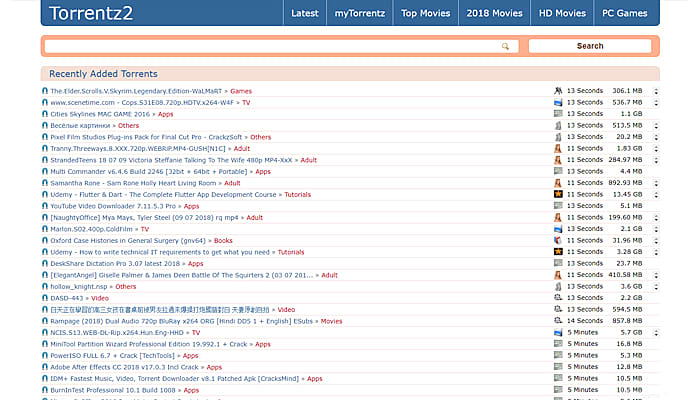Switch to HD Movies tab
This screenshot has height=400, width=700.
[x=562, y=13]
